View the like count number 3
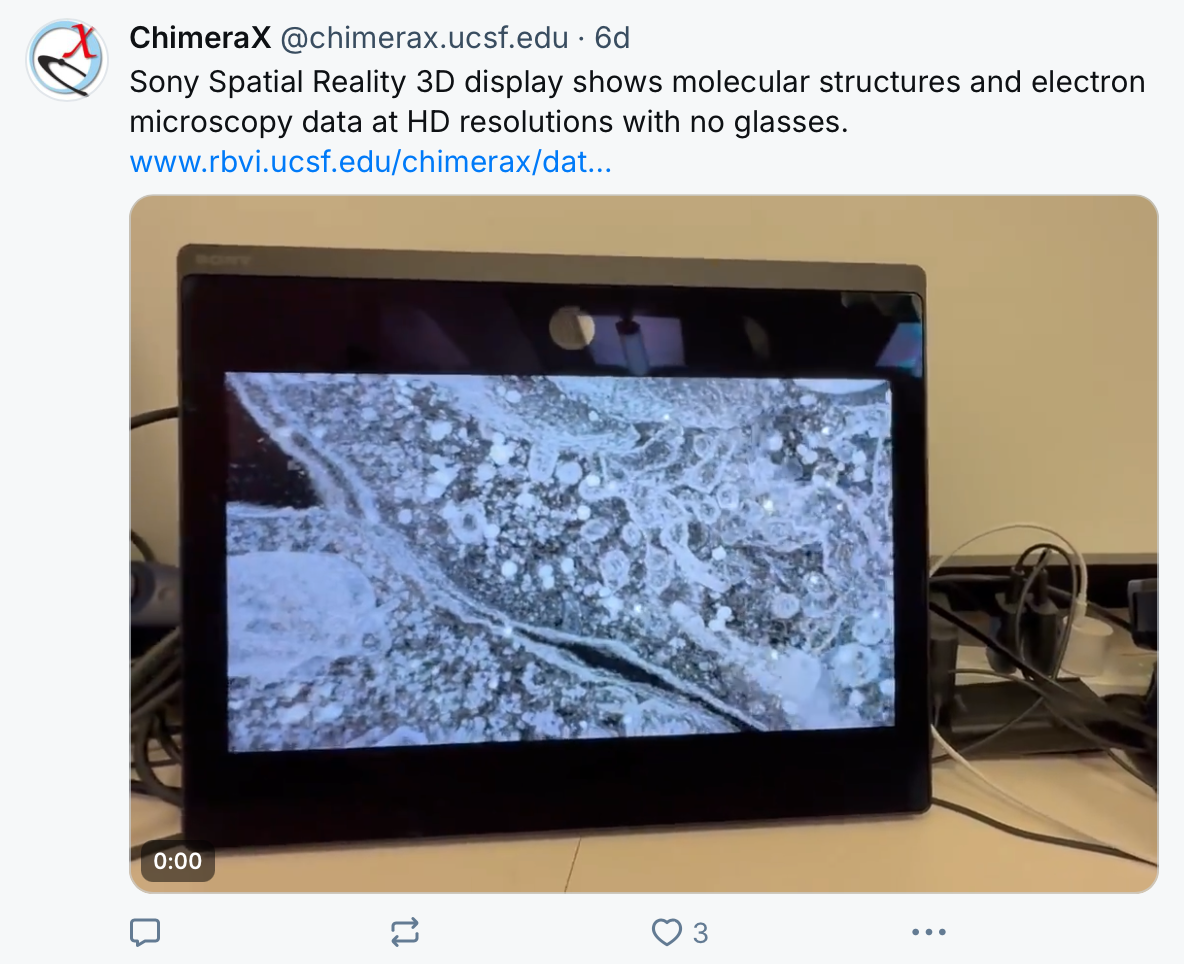The image size is (1184, 964). click(700, 933)
